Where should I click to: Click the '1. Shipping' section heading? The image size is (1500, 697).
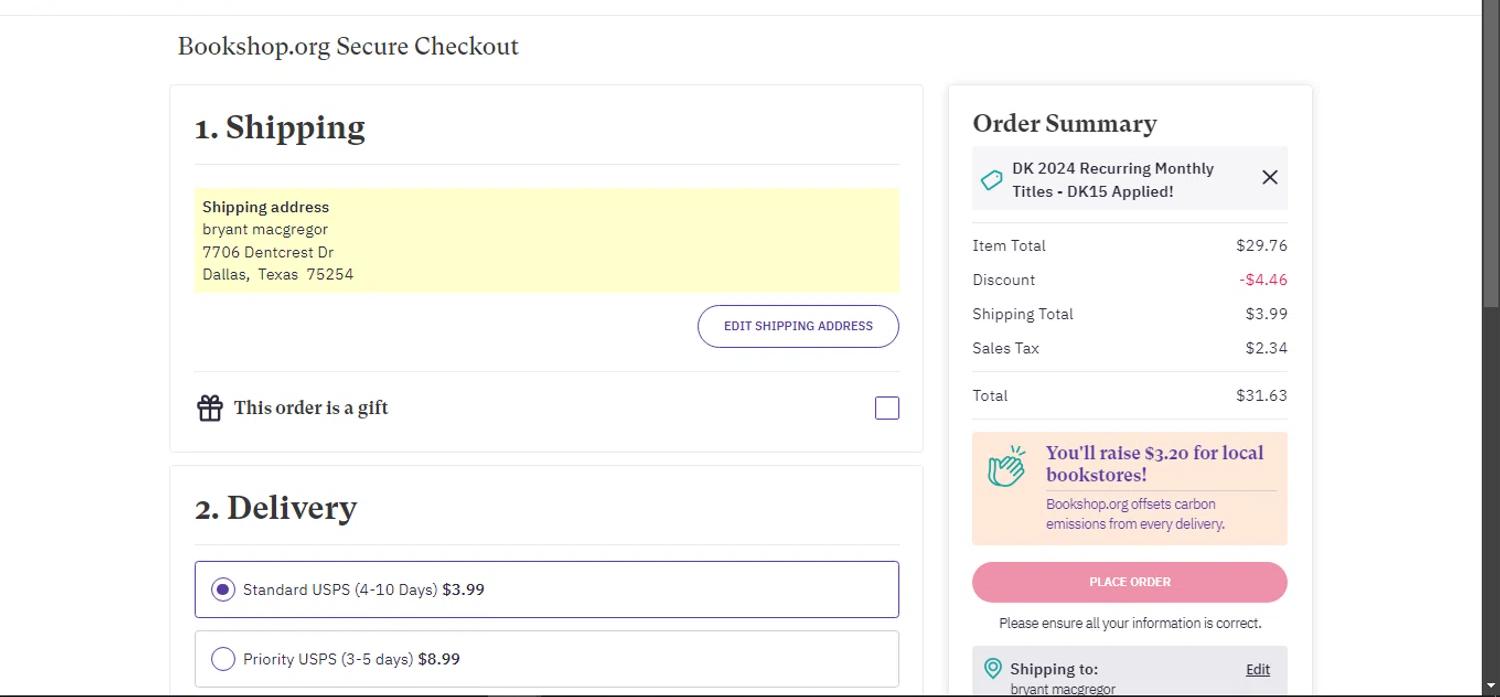click(x=280, y=128)
